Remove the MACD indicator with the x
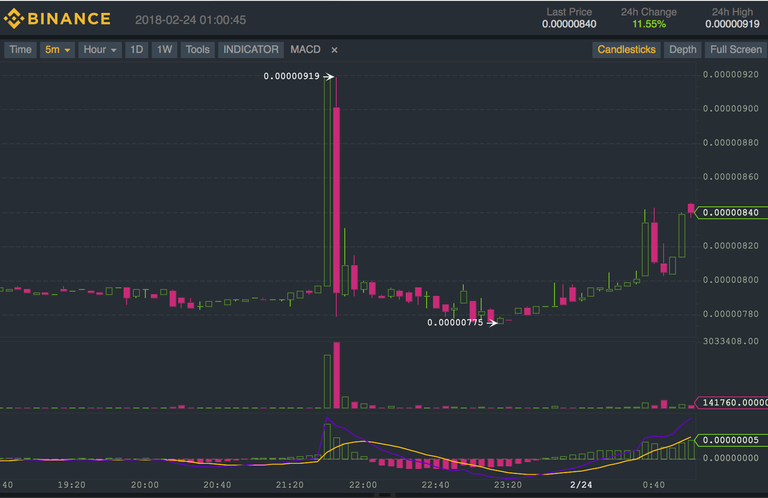The height and width of the screenshot is (498, 768). pyautogui.click(x=334, y=50)
